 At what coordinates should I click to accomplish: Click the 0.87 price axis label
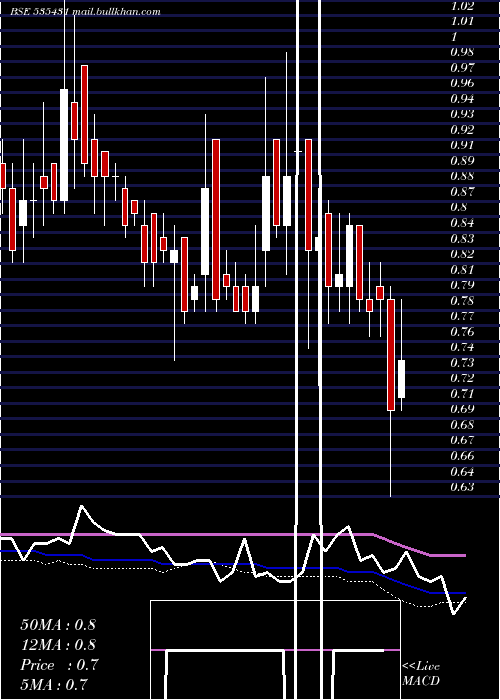click(x=462, y=192)
